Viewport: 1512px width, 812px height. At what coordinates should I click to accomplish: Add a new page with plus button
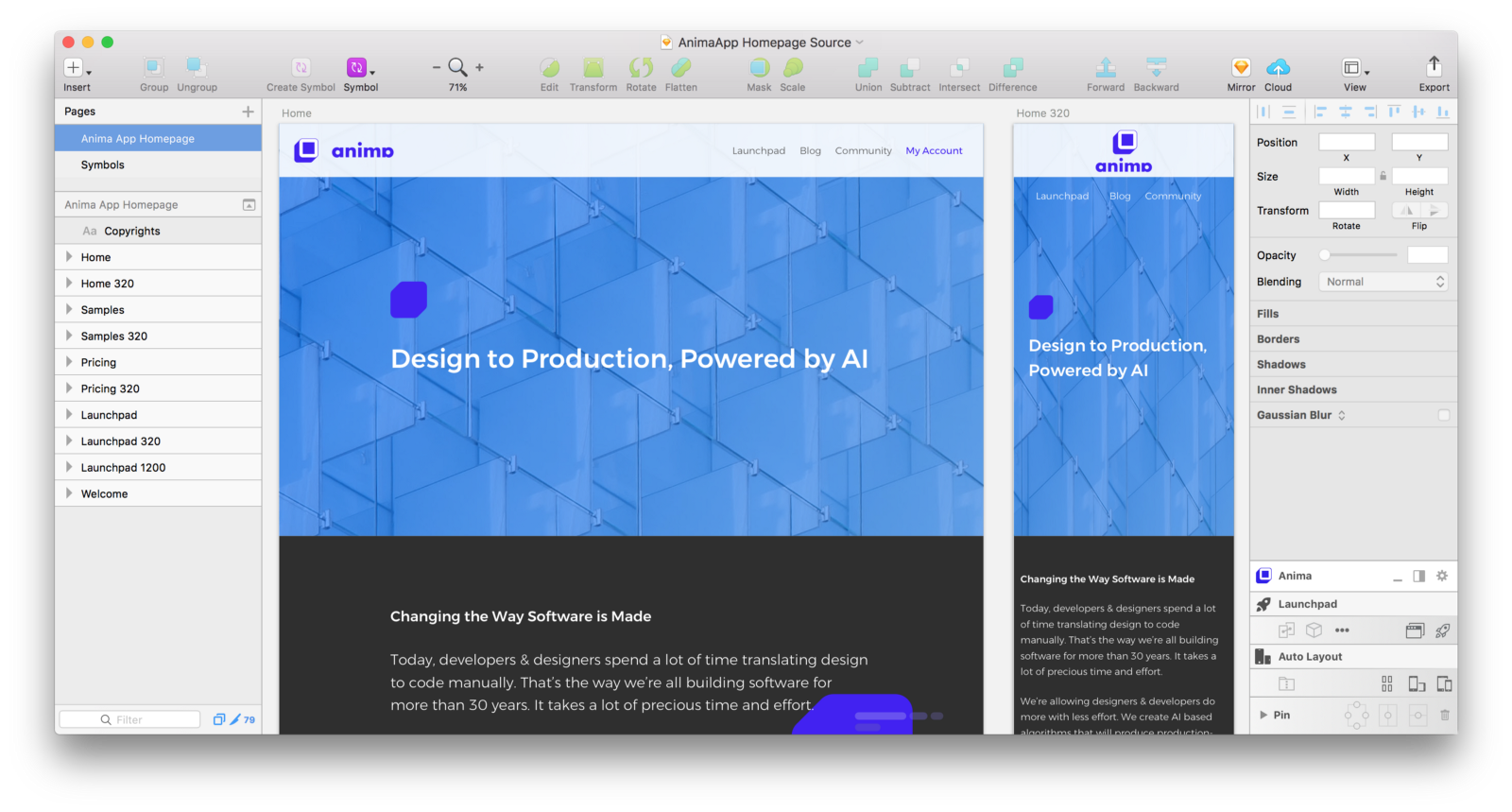coord(248,112)
